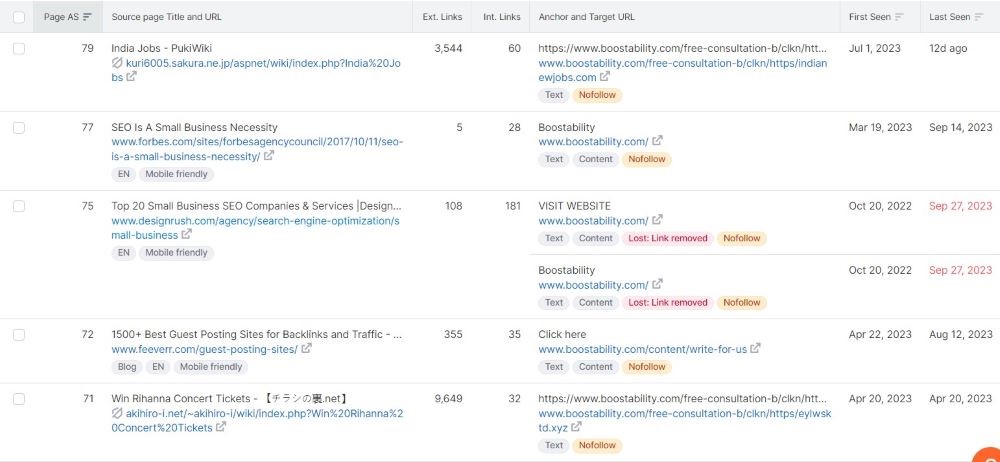Image resolution: width=1000 pixels, height=462 pixels.
Task: Sort by Page AS column
Action: [68, 17]
